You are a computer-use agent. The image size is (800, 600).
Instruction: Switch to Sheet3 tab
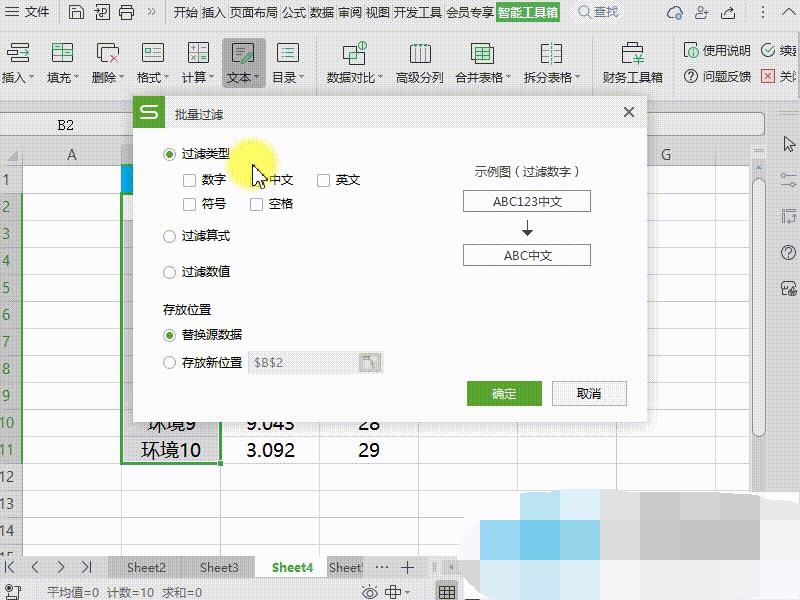tap(219, 567)
